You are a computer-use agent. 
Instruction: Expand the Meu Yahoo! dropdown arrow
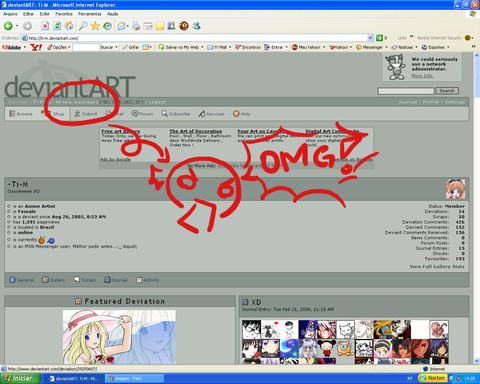(x=324, y=47)
